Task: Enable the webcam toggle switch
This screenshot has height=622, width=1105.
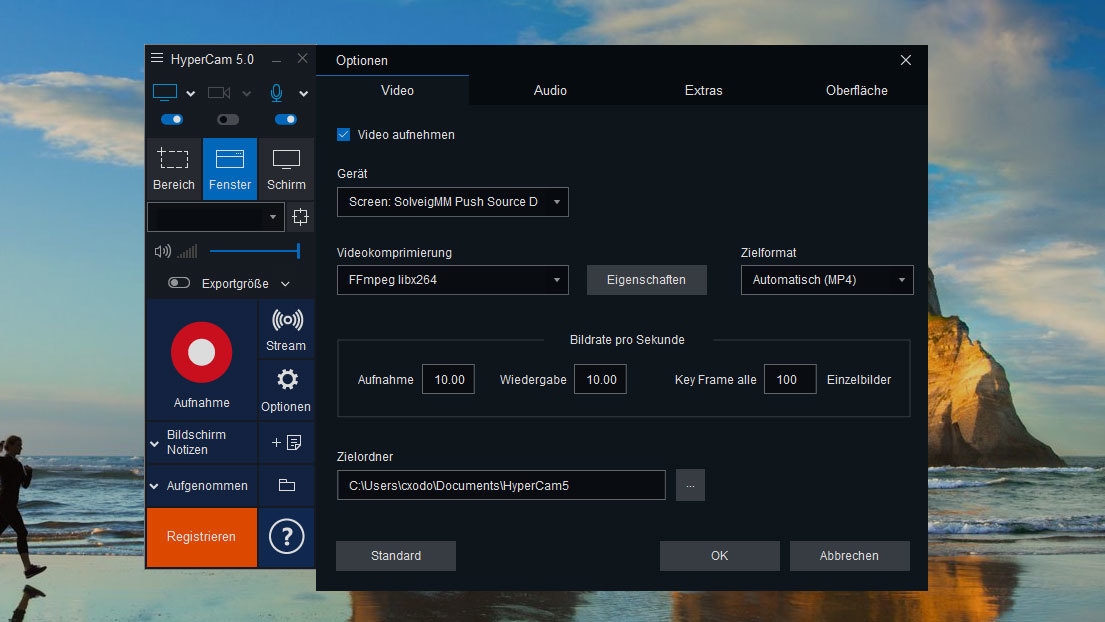Action: (228, 119)
